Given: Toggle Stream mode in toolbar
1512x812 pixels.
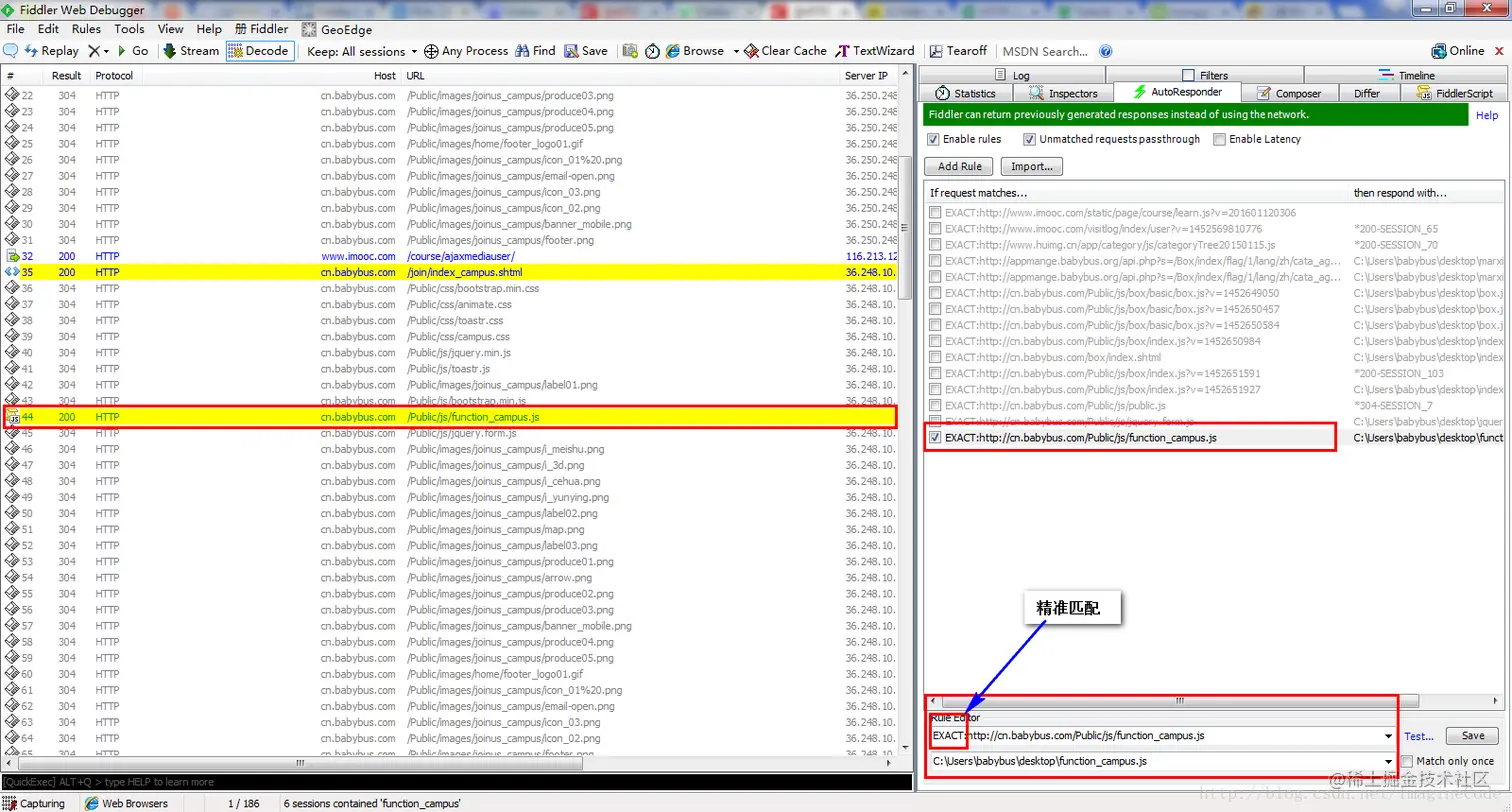Looking at the screenshot, I should (x=190, y=51).
